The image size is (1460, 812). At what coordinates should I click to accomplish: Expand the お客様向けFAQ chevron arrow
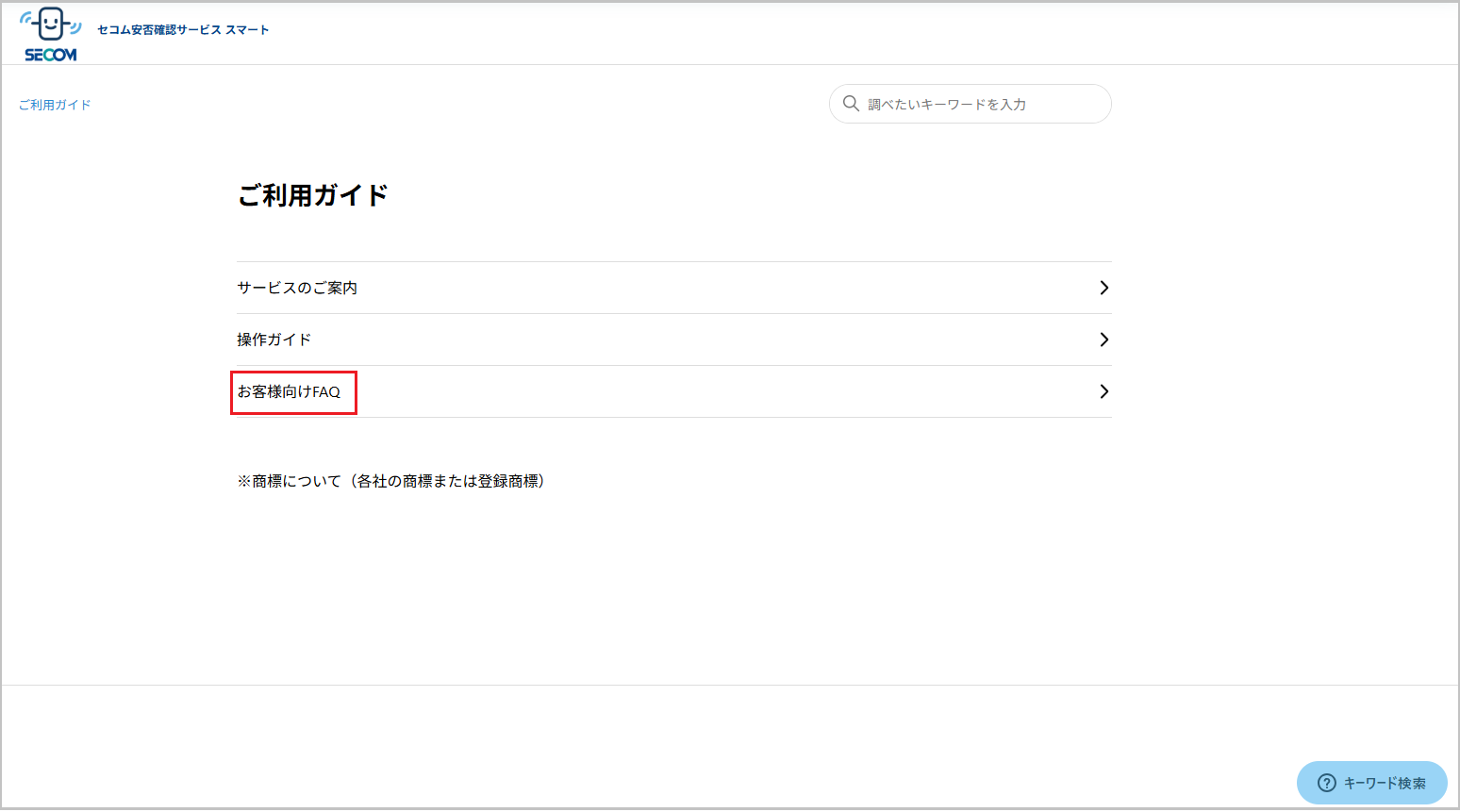tap(1103, 391)
